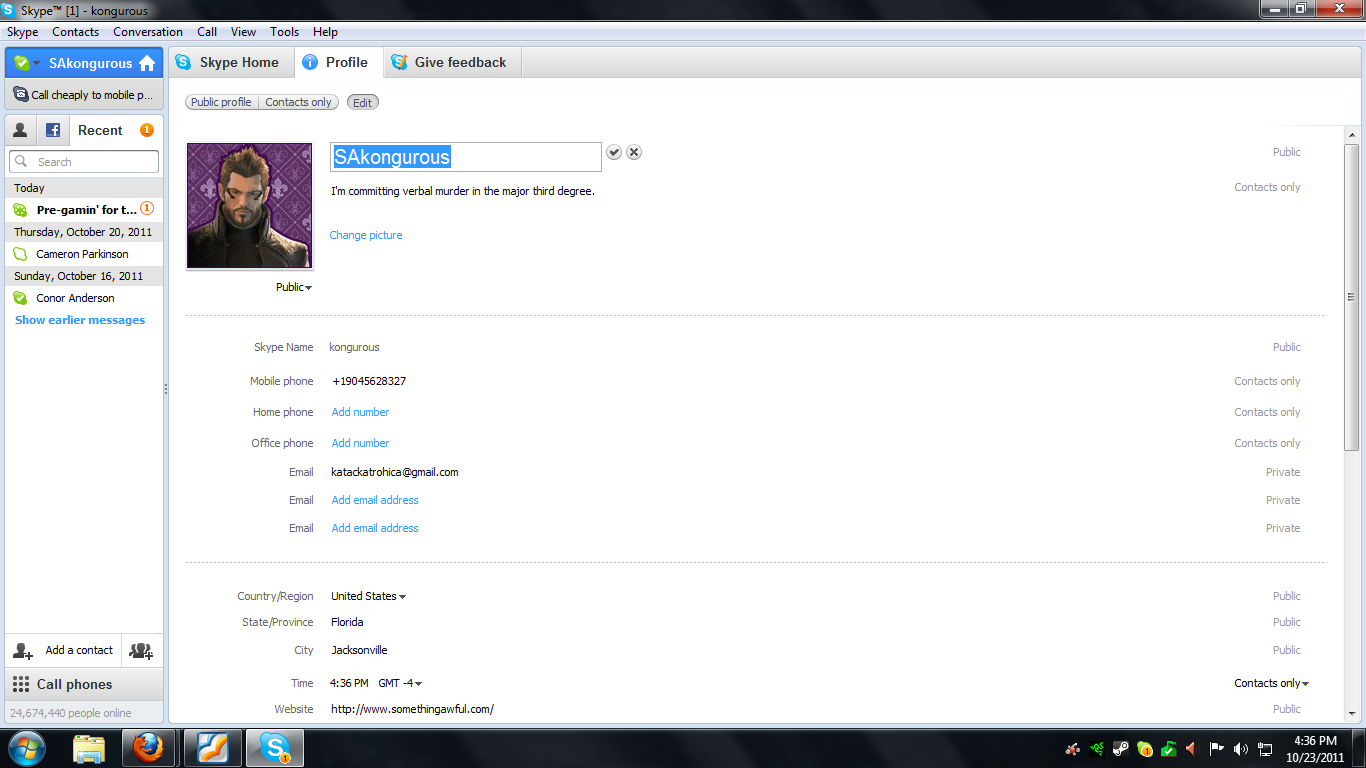Open Windows Explorer from the taskbar
Screen dimensions: 1366x768
[x=89, y=748]
